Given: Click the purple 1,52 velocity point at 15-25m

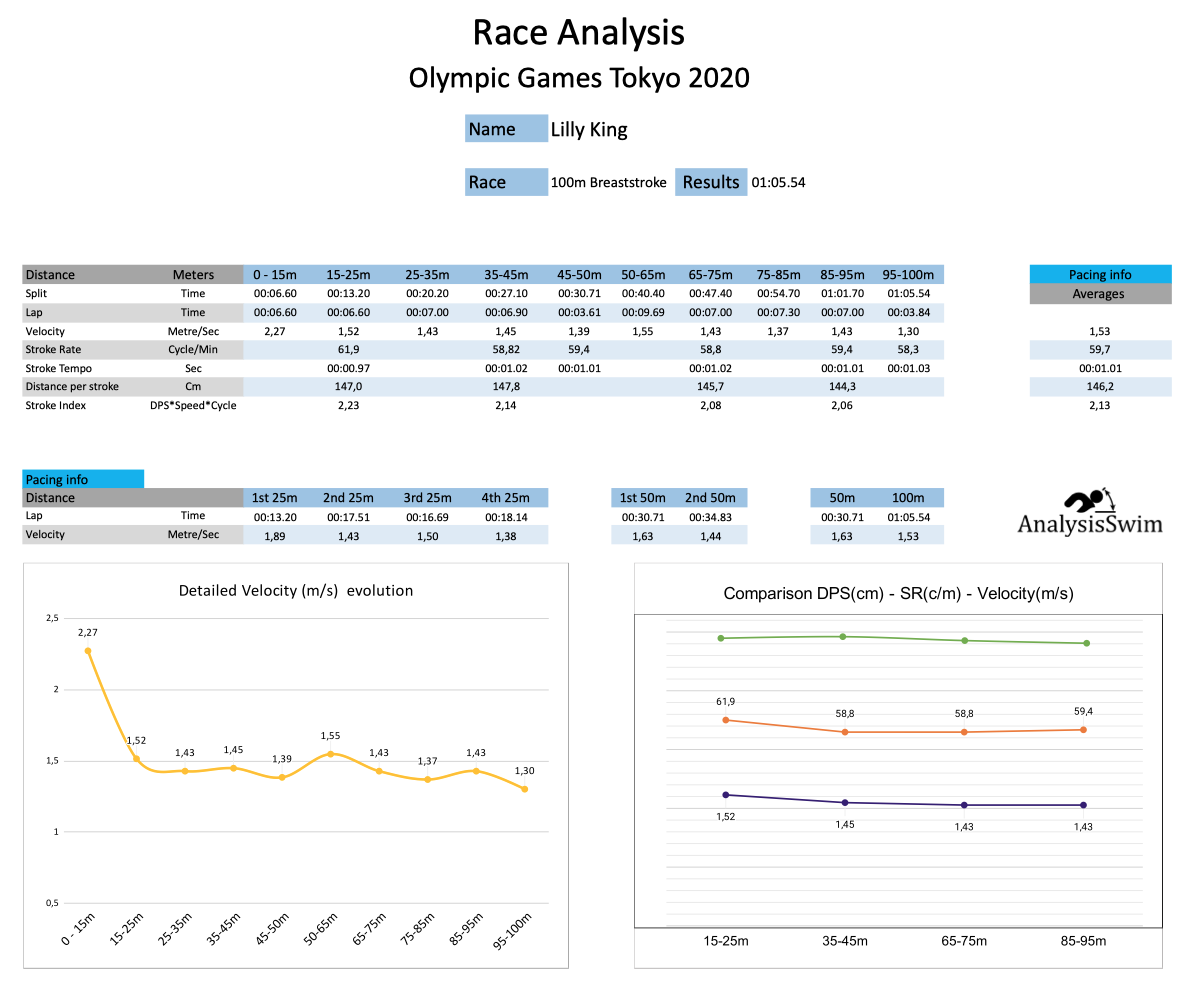Looking at the screenshot, I should point(725,795).
